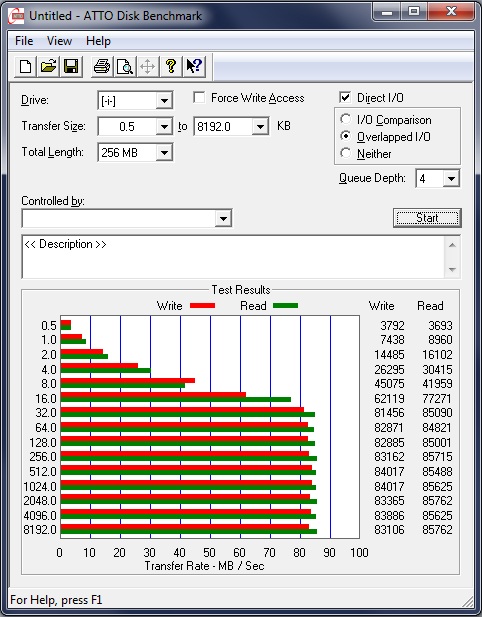This screenshot has width=482, height=617.
Task: Click the 512.0 row read value 85488
Action: pyautogui.click(x=437, y=471)
